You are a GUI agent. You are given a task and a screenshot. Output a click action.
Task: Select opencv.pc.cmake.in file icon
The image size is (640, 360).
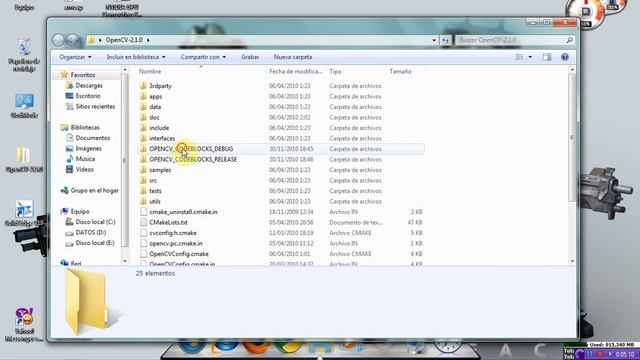(x=143, y=243)
